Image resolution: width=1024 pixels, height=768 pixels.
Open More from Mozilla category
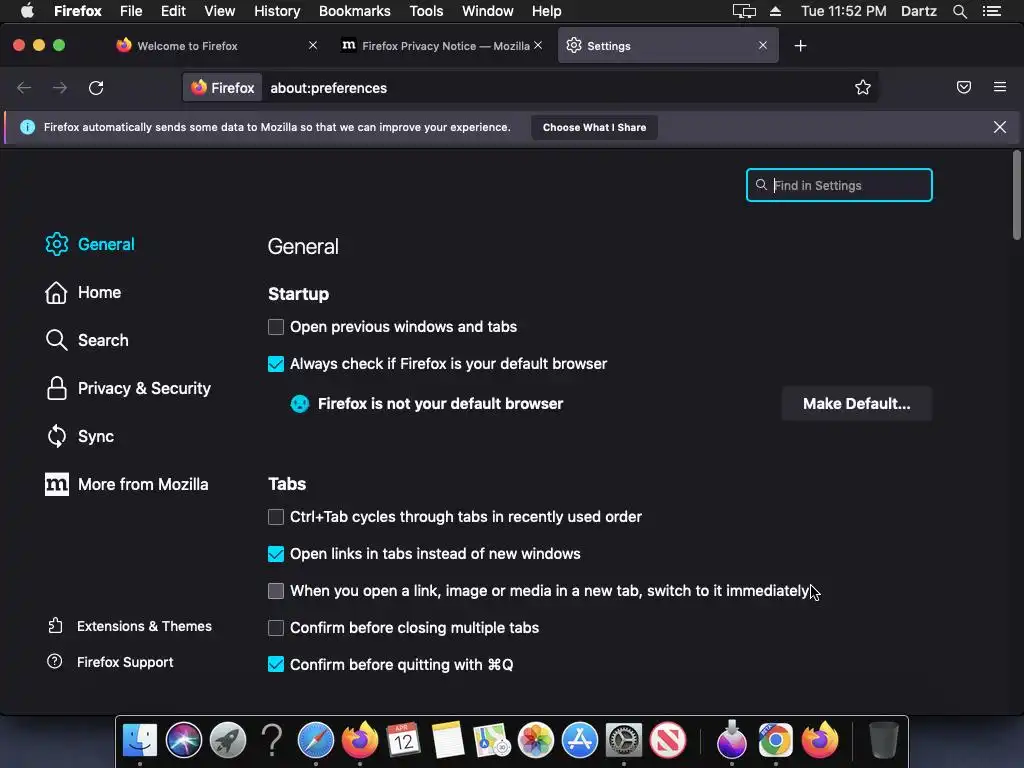[x=127, y=484]
